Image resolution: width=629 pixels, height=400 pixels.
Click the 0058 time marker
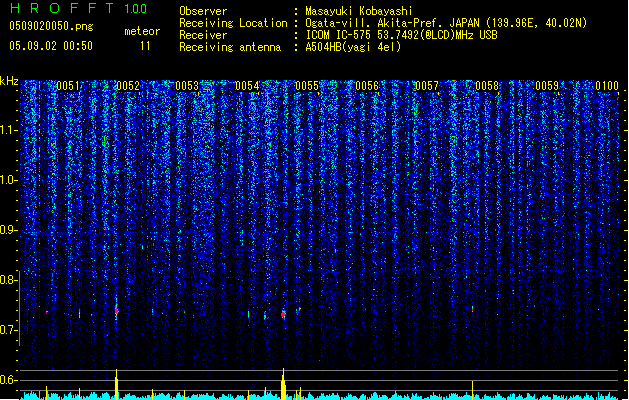(x=487, y=86)
